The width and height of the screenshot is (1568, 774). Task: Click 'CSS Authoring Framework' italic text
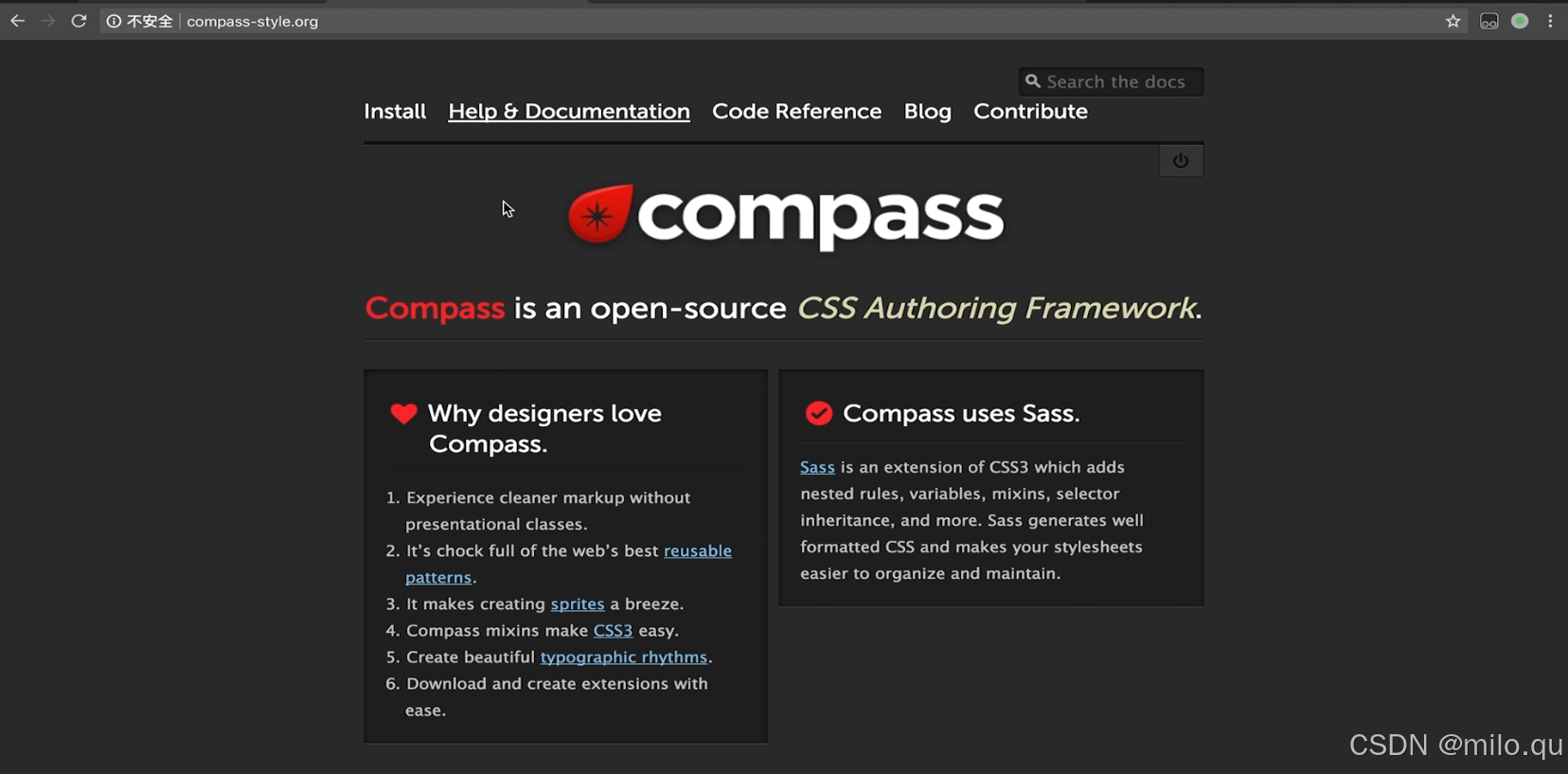coord(997,308)
